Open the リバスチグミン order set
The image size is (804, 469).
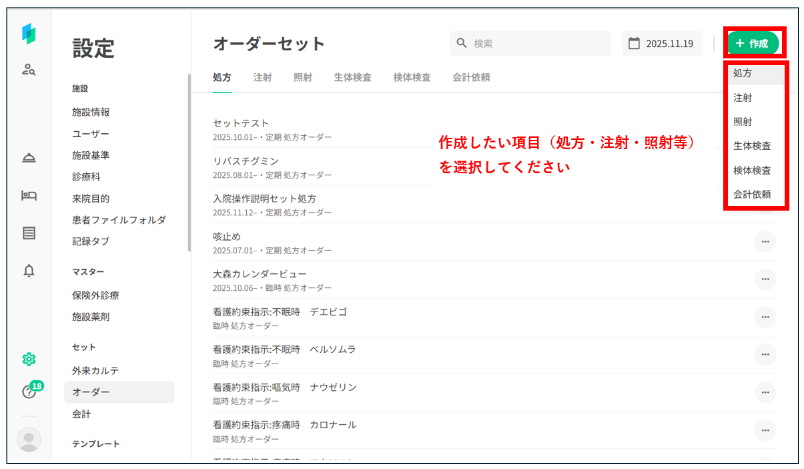click(x=246, y=161)
